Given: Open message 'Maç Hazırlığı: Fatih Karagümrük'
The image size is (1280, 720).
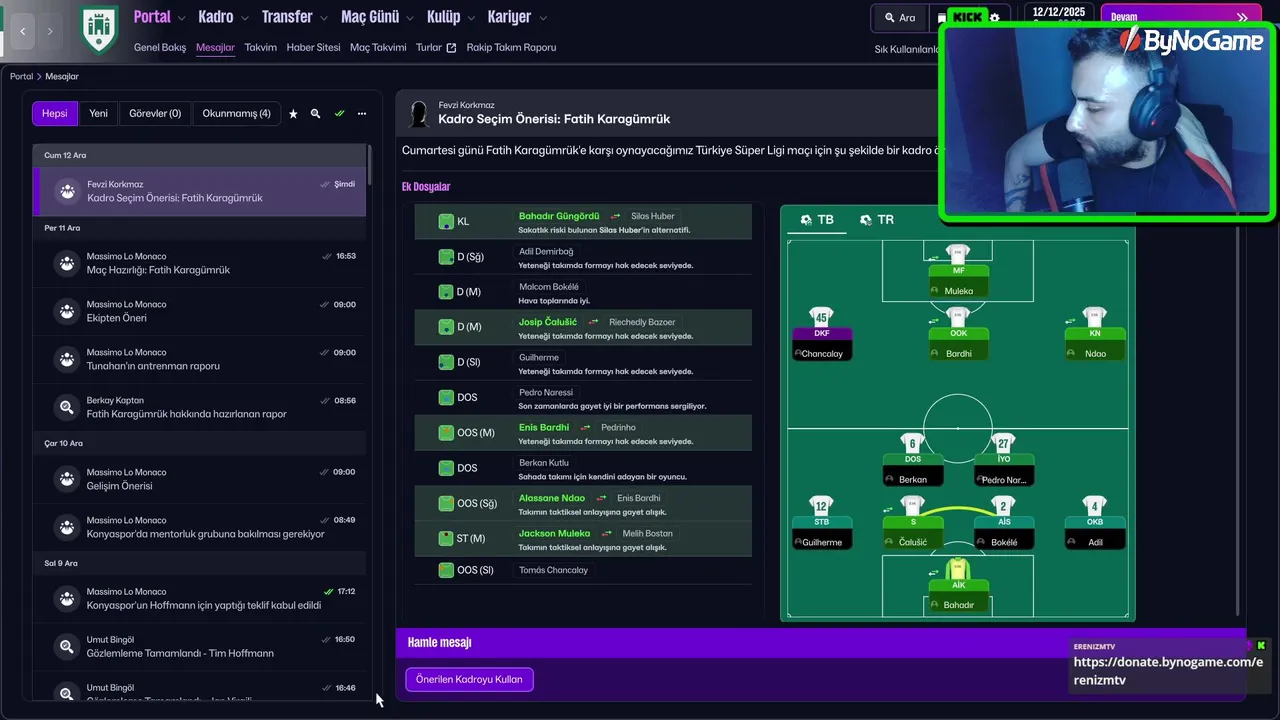Looking at the screenshot, I should (199, 263).
